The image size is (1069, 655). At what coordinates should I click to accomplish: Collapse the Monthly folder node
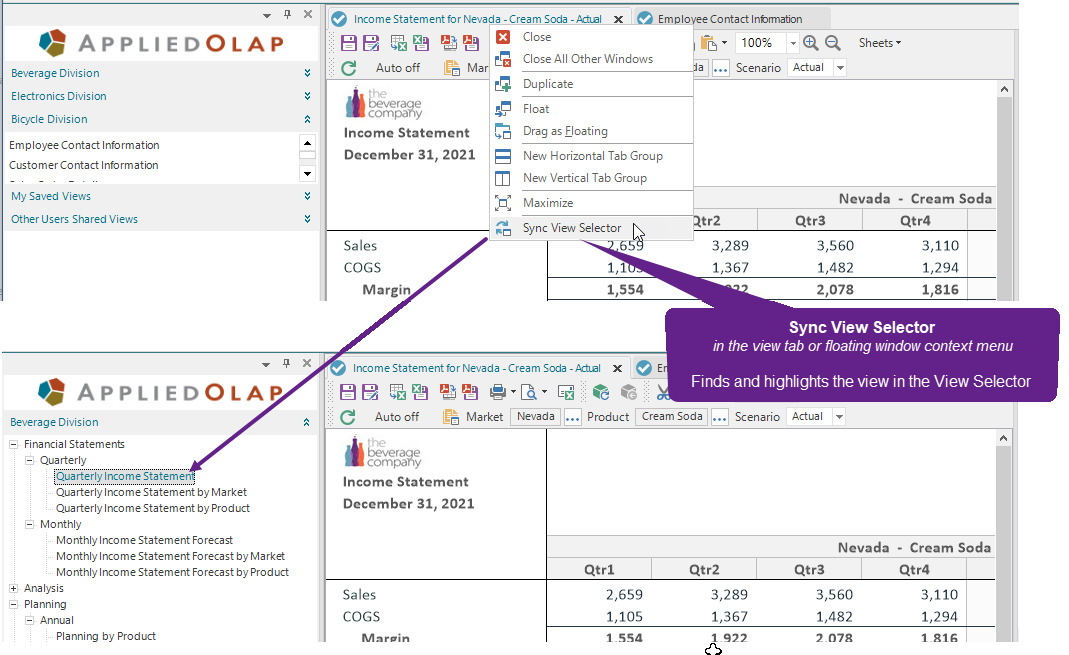(x=29, y=524)
